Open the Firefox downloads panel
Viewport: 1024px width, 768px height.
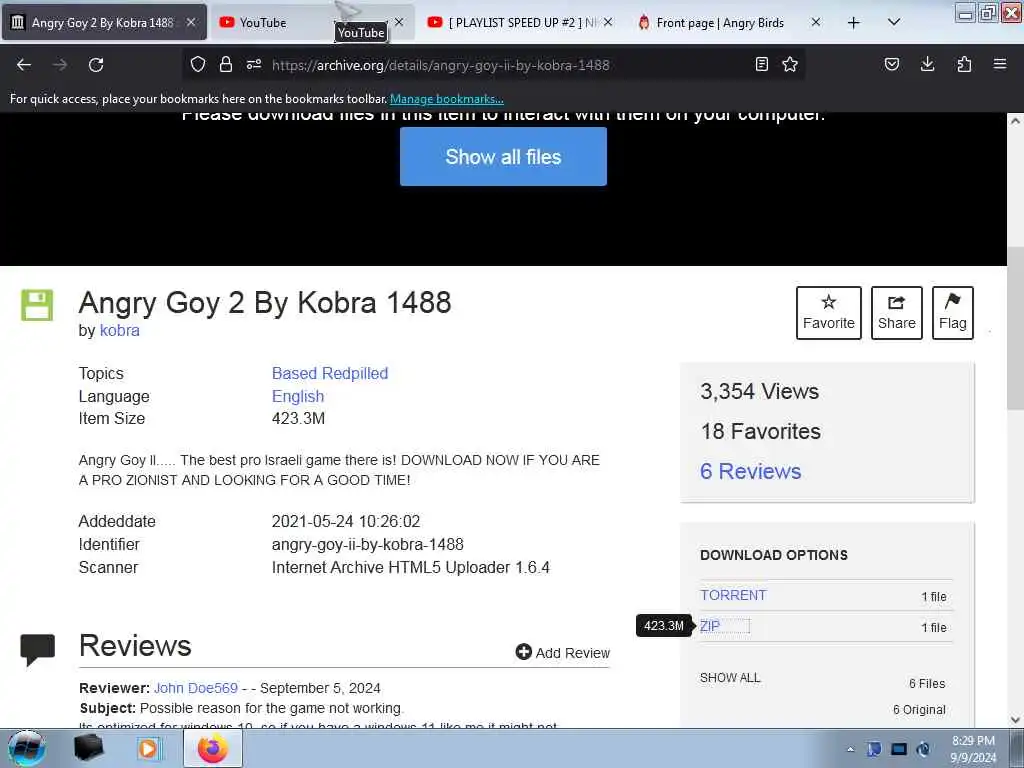tap(927, 64)
